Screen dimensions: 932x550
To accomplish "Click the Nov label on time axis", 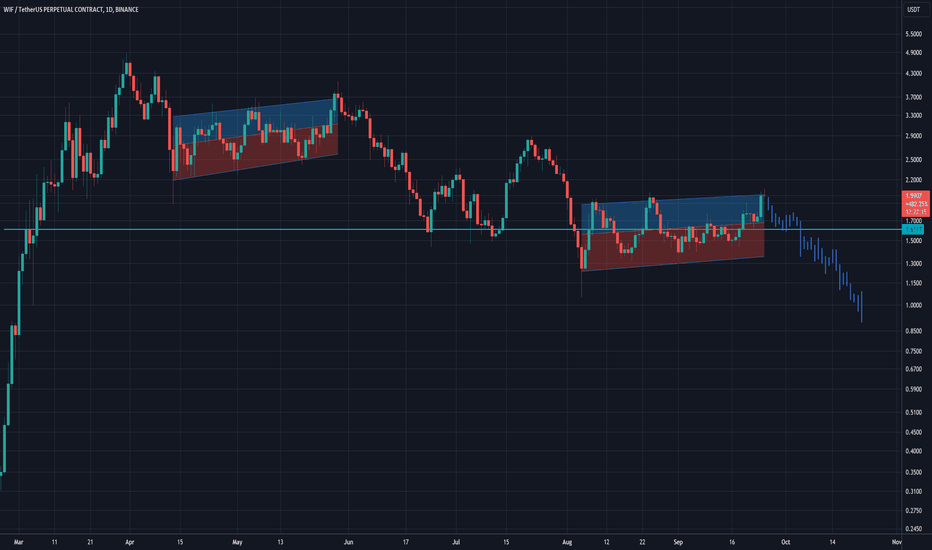I will [897, 542].
